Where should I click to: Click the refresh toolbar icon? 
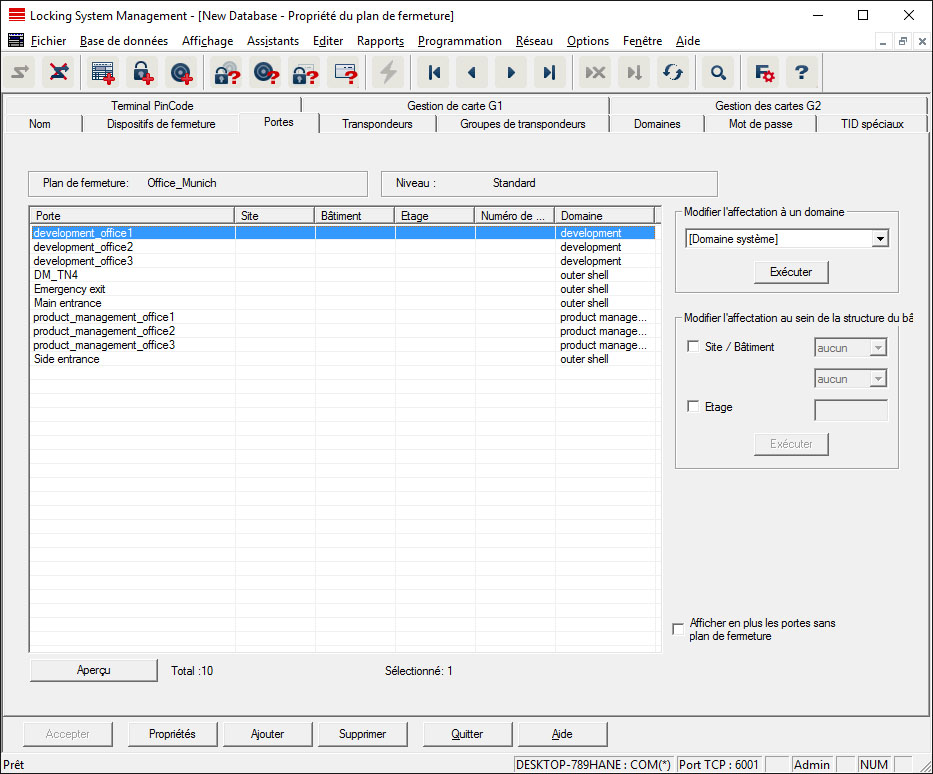tap(672, 72)
